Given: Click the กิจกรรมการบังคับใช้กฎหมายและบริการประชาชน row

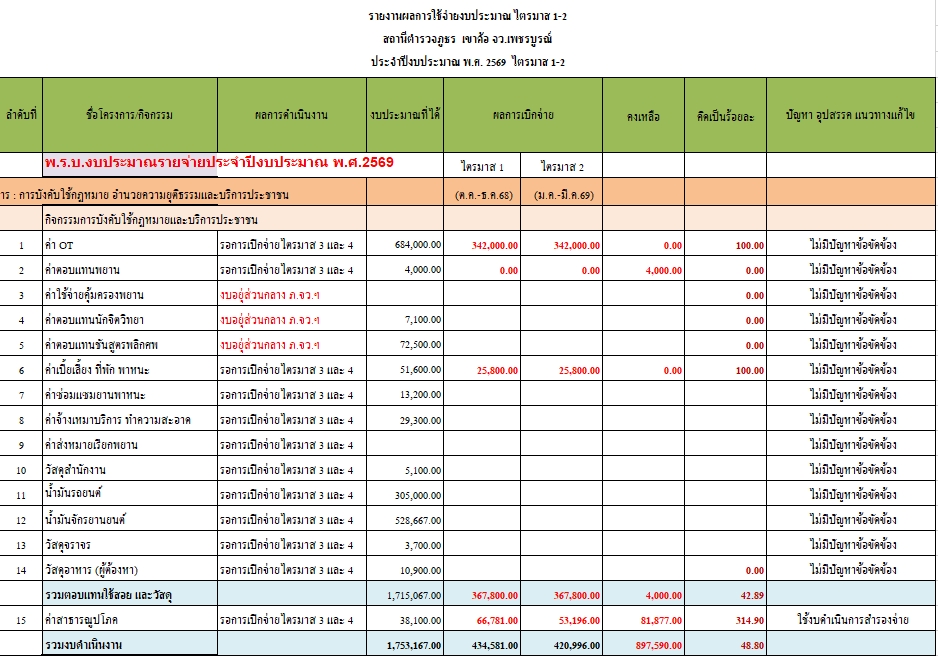Looking at the screenshot, I should point(205,219).
